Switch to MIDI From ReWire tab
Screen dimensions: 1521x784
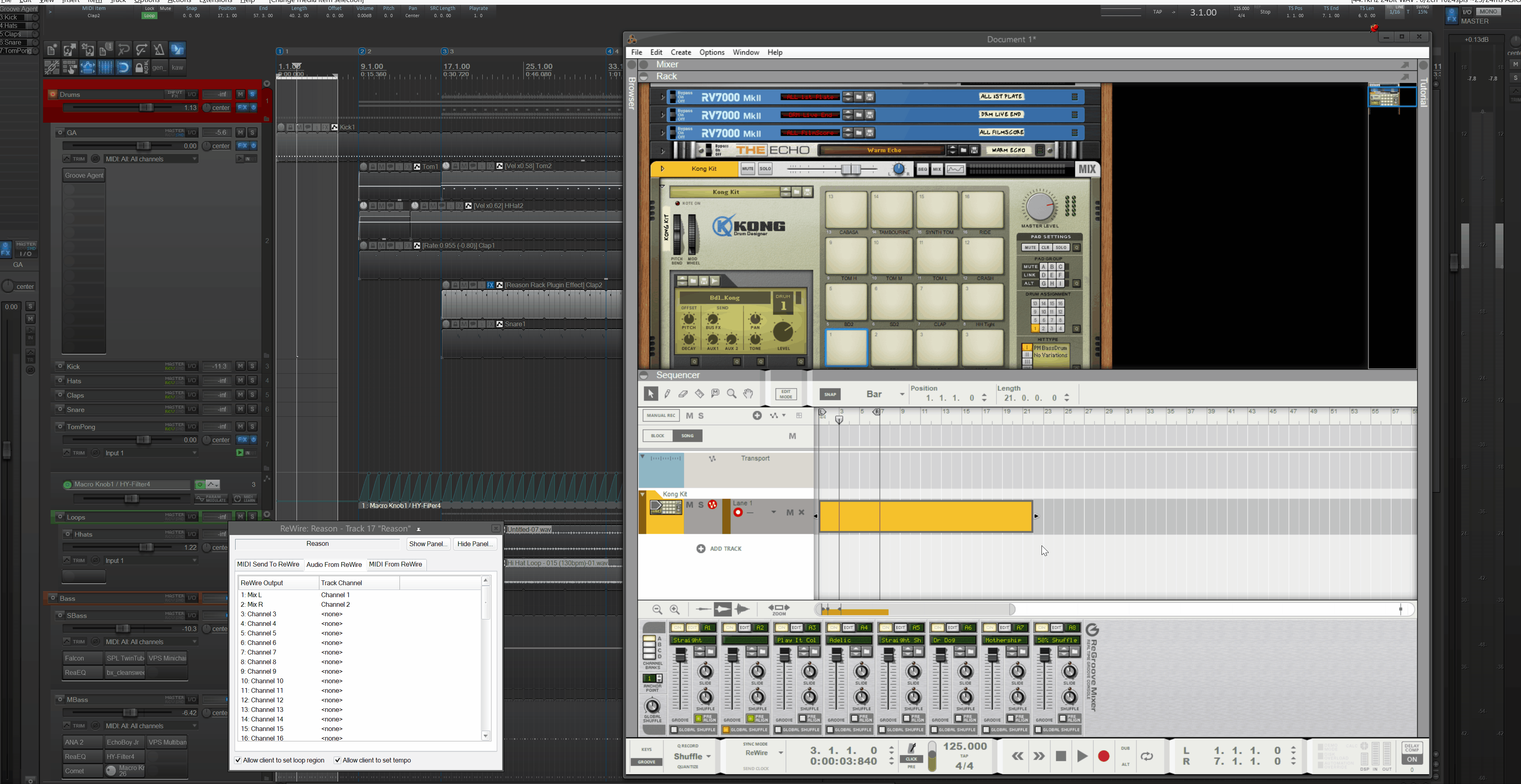pyautogui.click(x=396, y=564)
